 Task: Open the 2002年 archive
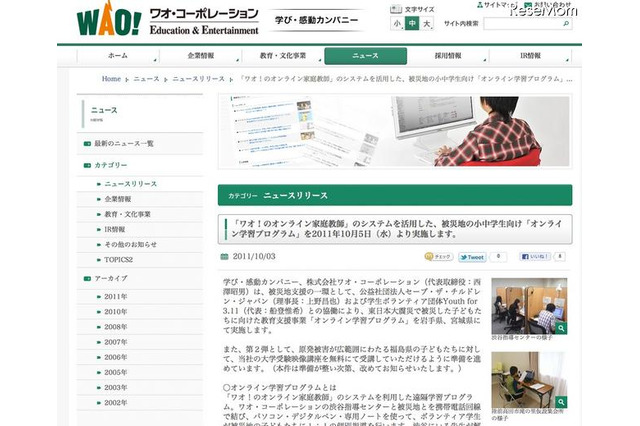(116, 402)
